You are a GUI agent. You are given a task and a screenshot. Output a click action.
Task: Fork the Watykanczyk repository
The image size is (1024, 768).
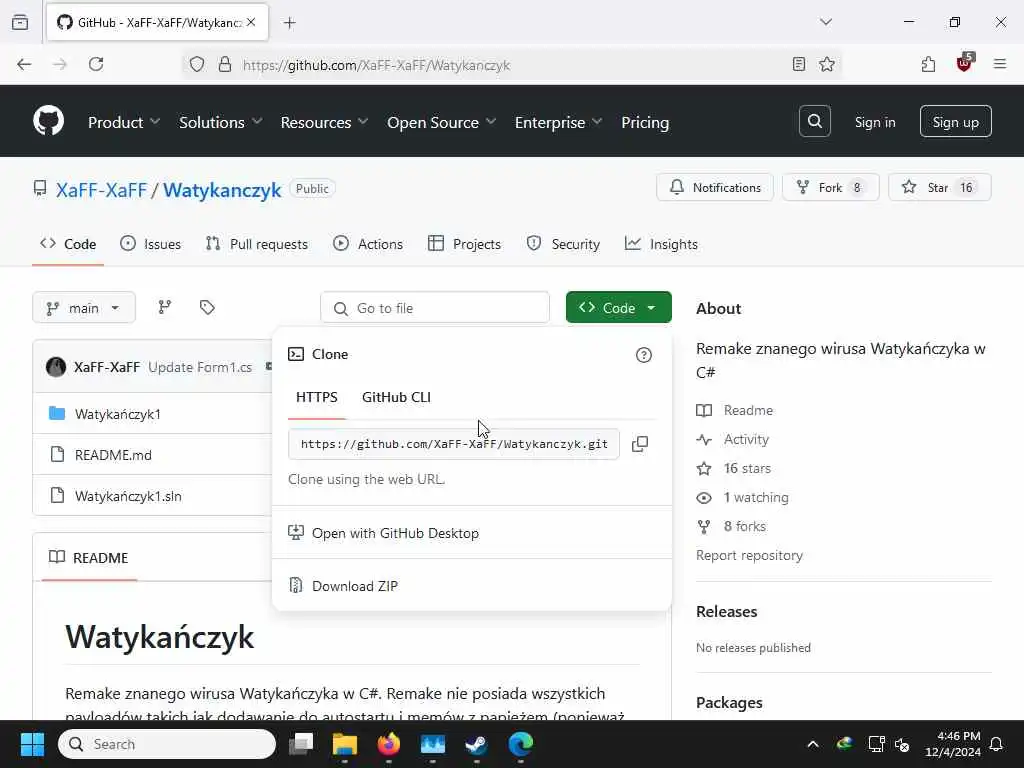coord(831,187)
